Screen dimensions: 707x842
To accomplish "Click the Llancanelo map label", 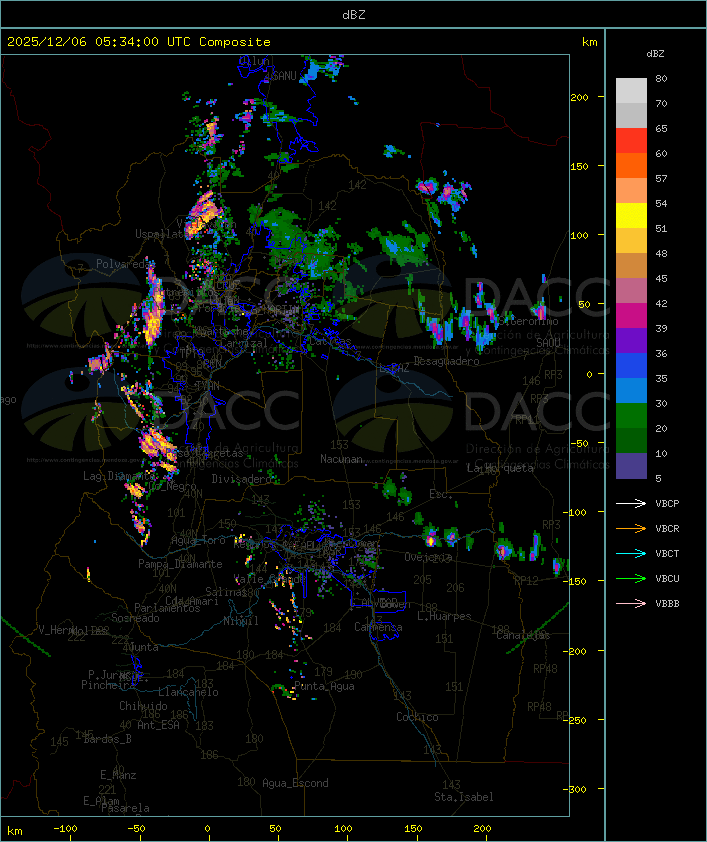I will [188, 692].
